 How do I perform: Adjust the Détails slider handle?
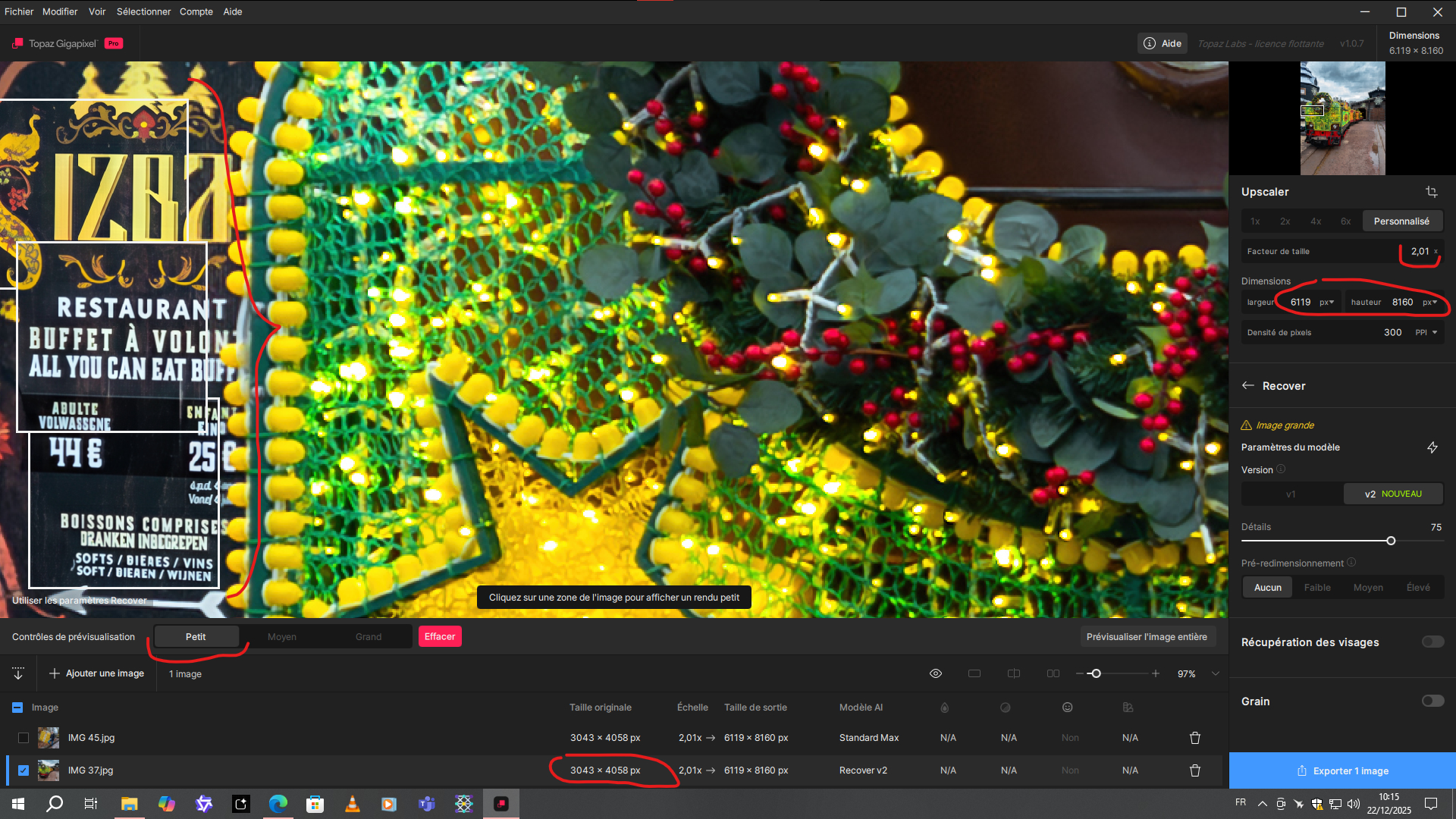tap(1391, 541)
